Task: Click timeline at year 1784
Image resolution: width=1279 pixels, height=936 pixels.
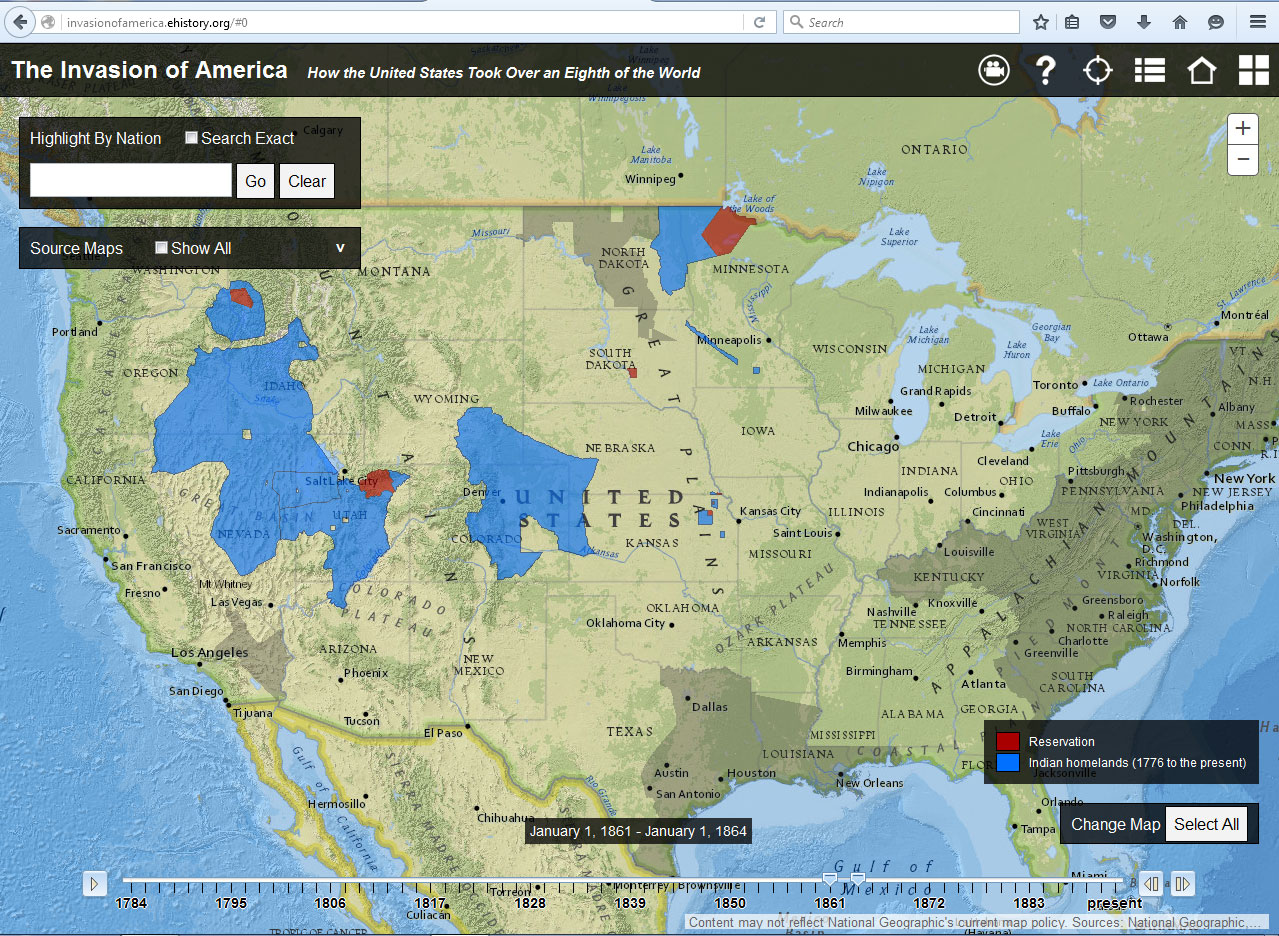Action: 131,903
